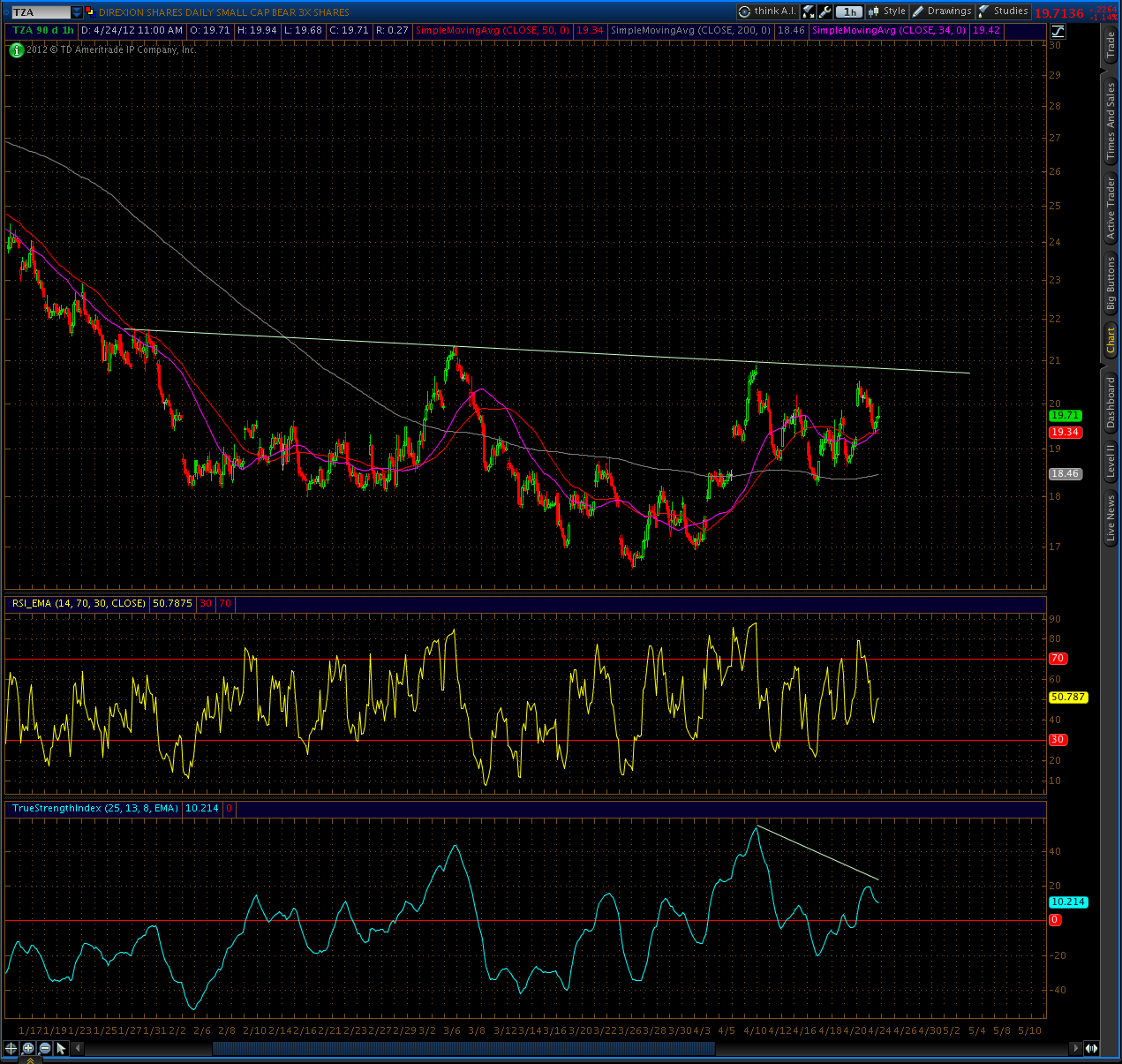The image size is (1122, 1064).
Task: Open the Big Buttons sidebar tab
Action: point(1111,283)
